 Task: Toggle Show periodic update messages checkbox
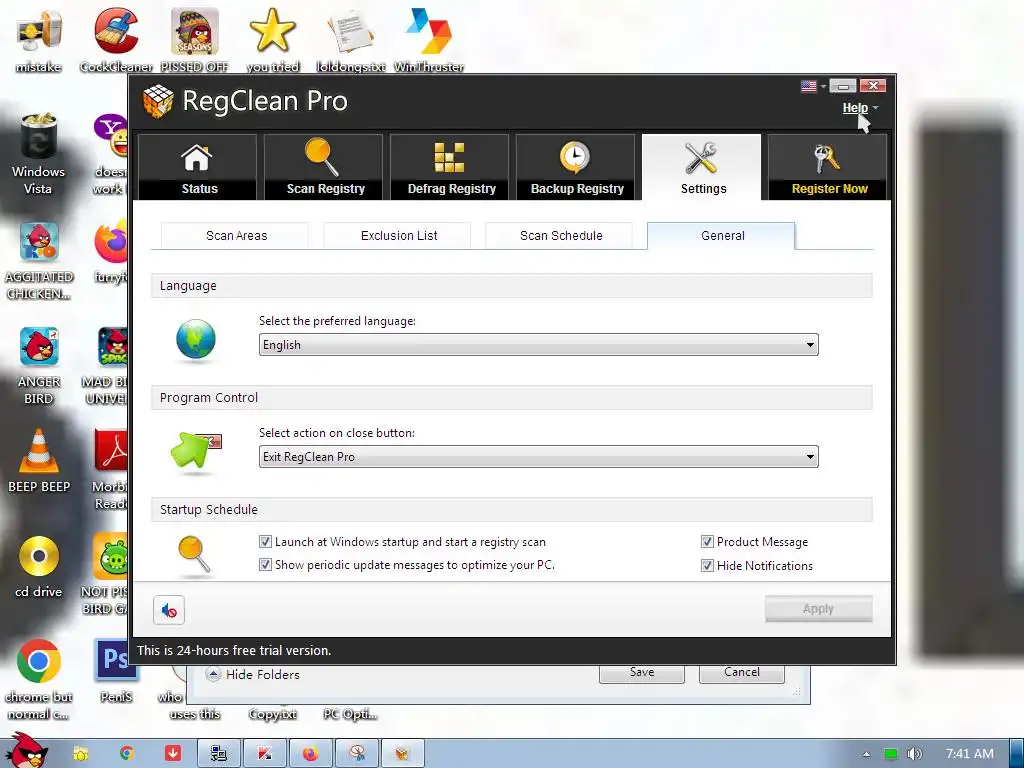[265, 564]
